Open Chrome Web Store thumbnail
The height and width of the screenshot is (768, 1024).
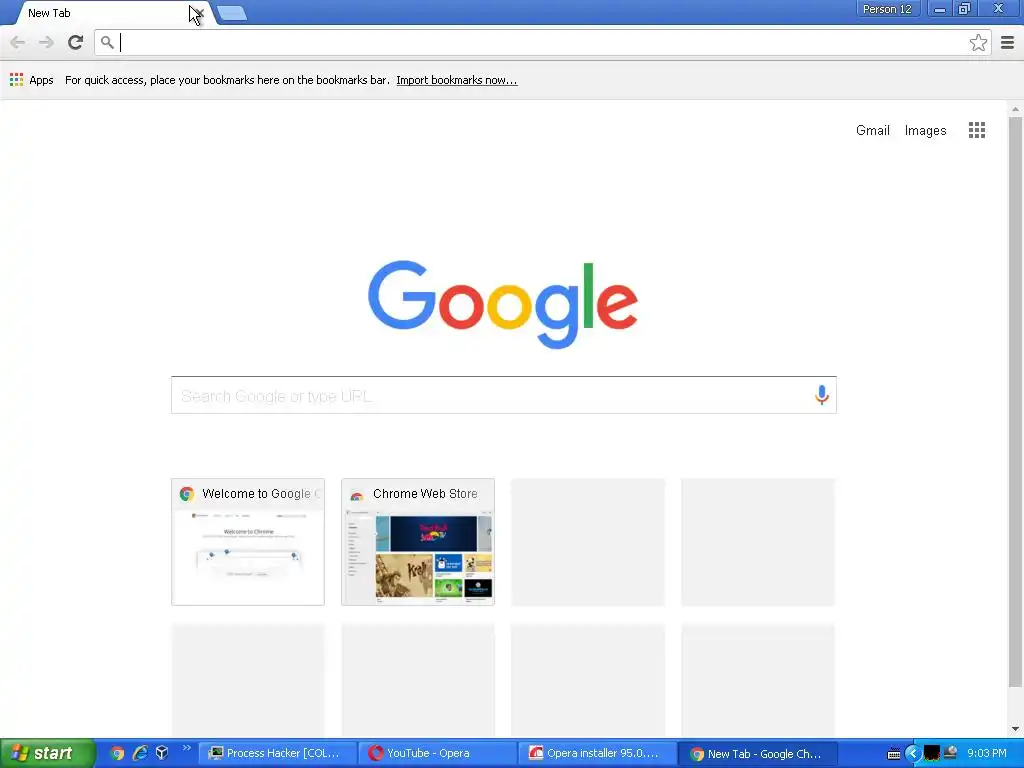click(x=418, y=542)
